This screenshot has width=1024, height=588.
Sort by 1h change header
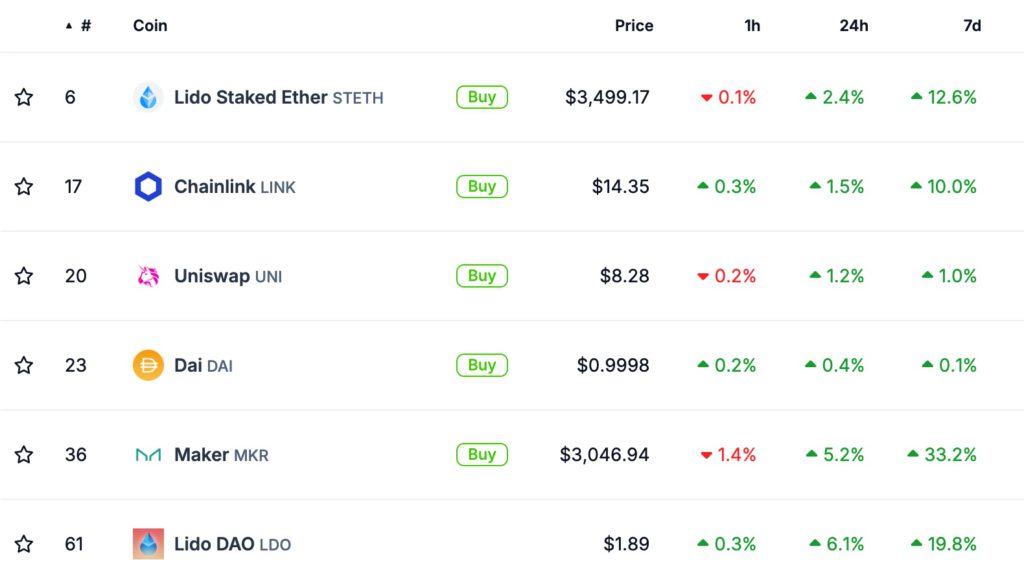pyautogui.click(x=752, y=26)
